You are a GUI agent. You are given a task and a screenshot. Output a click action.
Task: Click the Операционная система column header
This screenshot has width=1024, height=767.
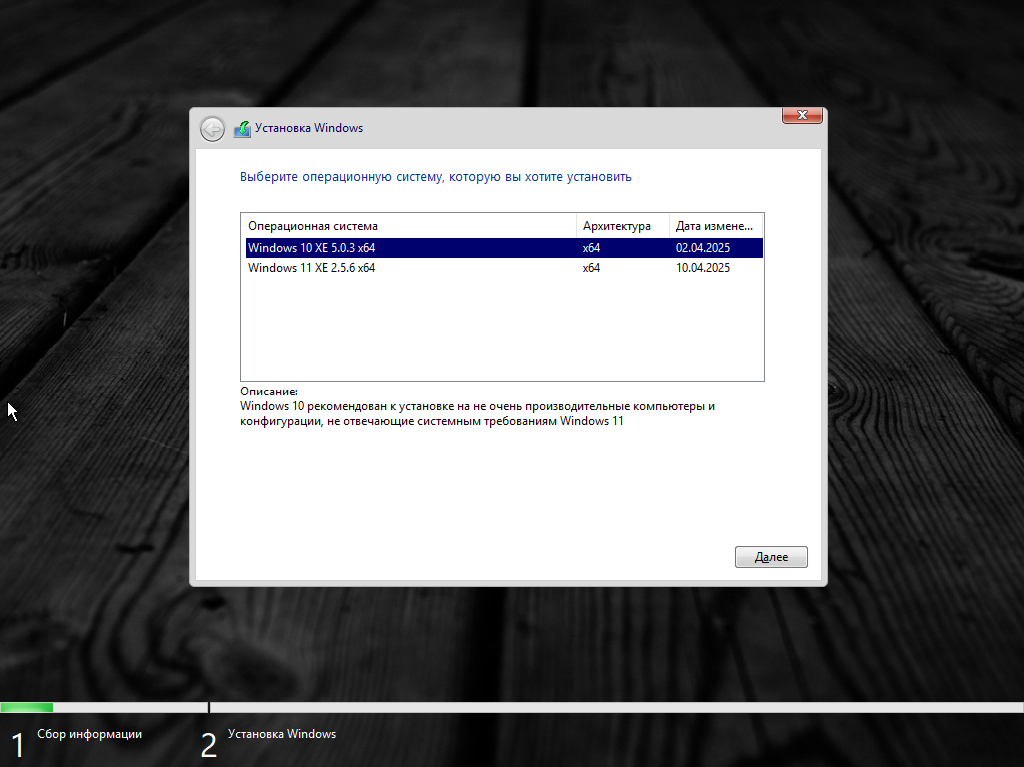coord(409,226)
